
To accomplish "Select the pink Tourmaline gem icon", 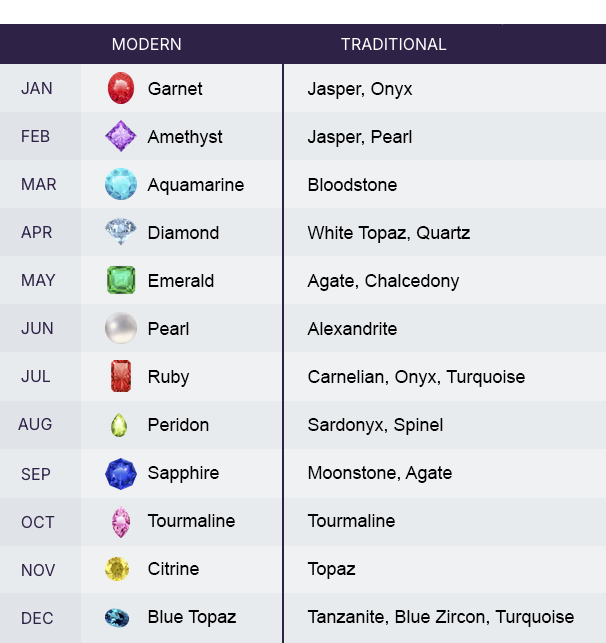I will 121,521.
